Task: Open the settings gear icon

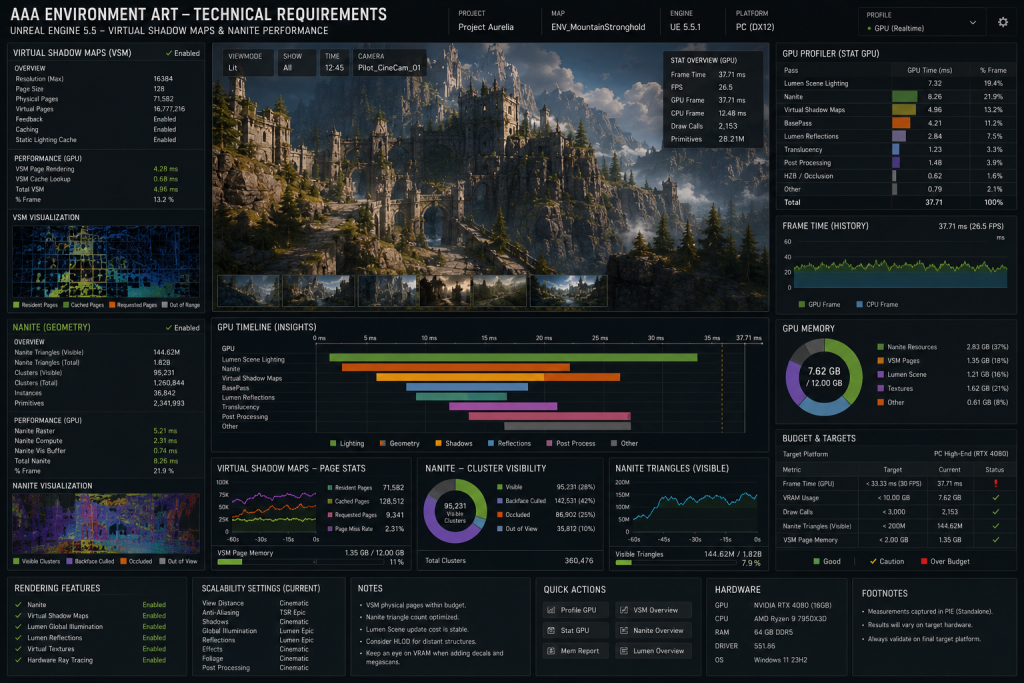Action: tap(1002, 22)
